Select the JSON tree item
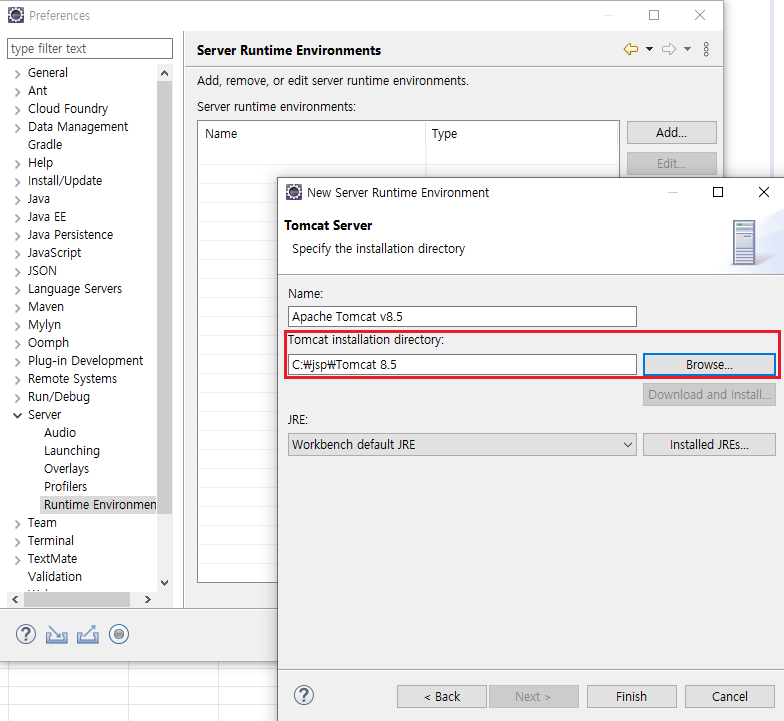Image resolution: width=784 pixels, height=721 pixels. click(x=42, y=270)
